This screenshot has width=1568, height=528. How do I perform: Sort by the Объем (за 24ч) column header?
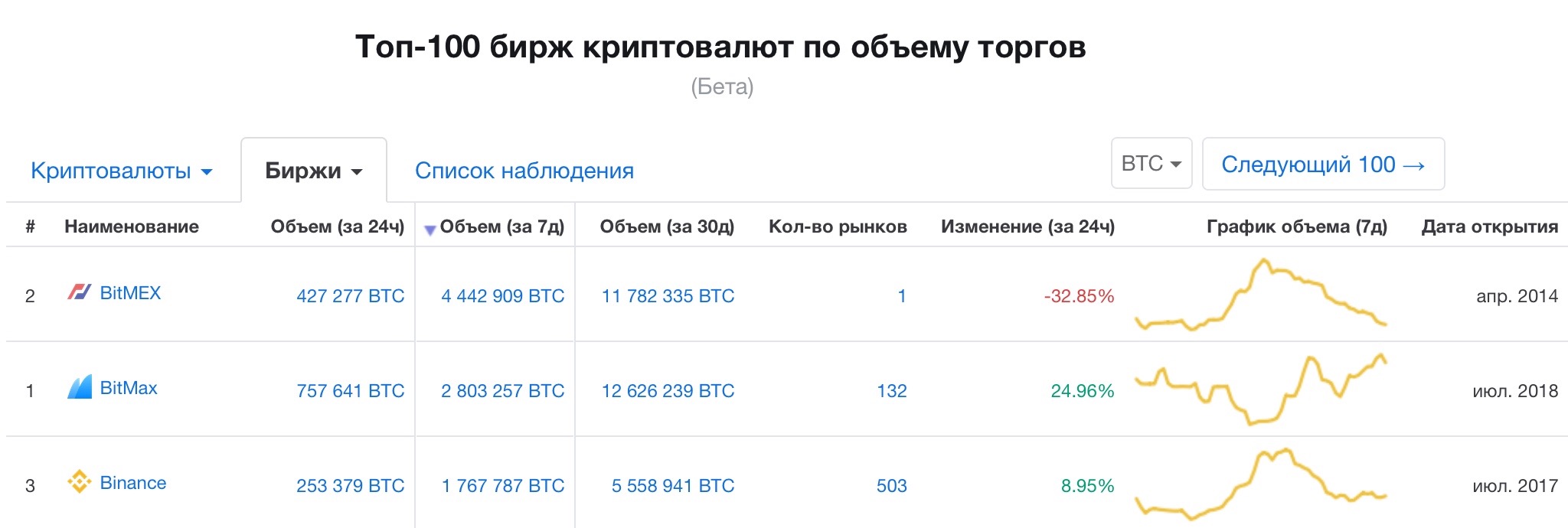click(337, 227)
